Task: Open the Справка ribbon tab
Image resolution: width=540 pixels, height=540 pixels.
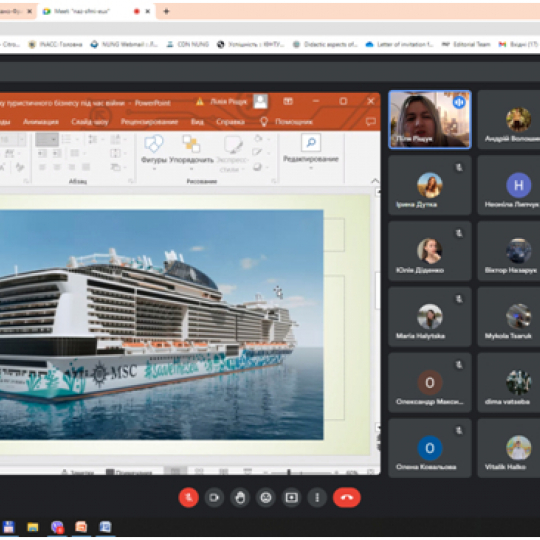Action: pyautogui.click(x=230, y=122)
